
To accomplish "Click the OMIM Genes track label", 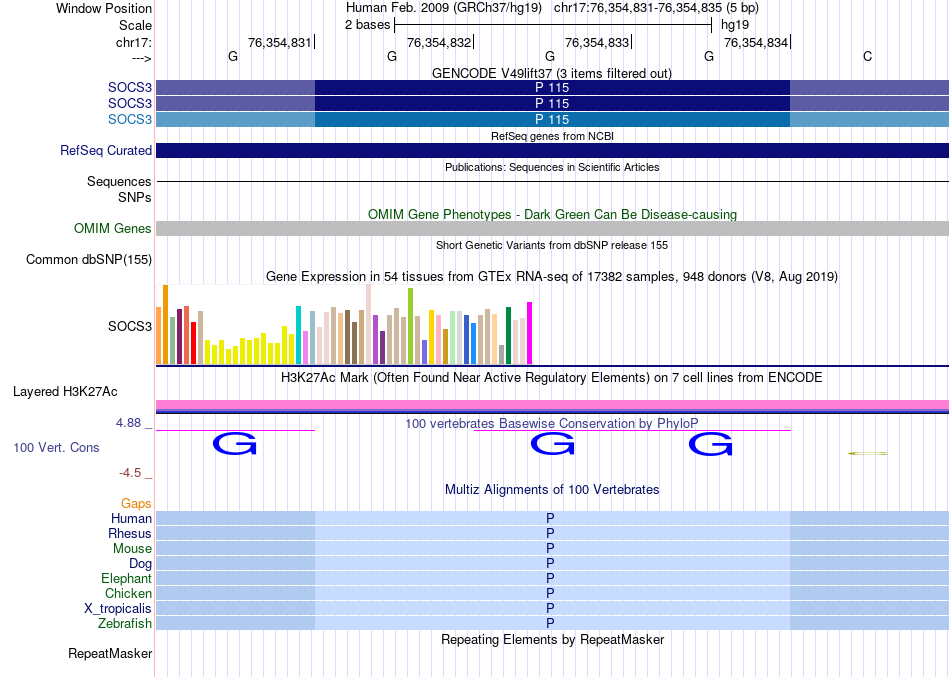I will 112,228.
